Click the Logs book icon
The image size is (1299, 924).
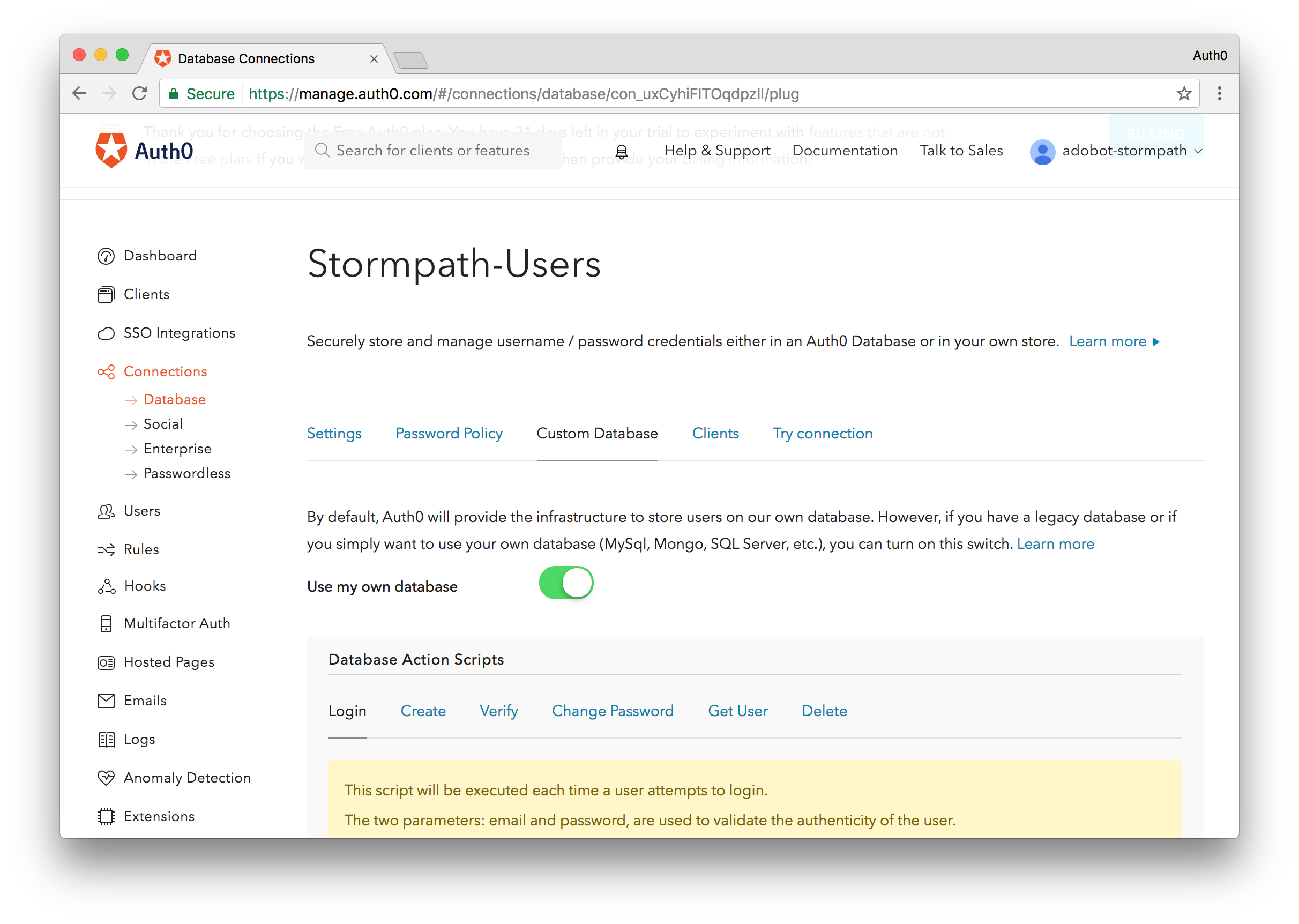106,740
